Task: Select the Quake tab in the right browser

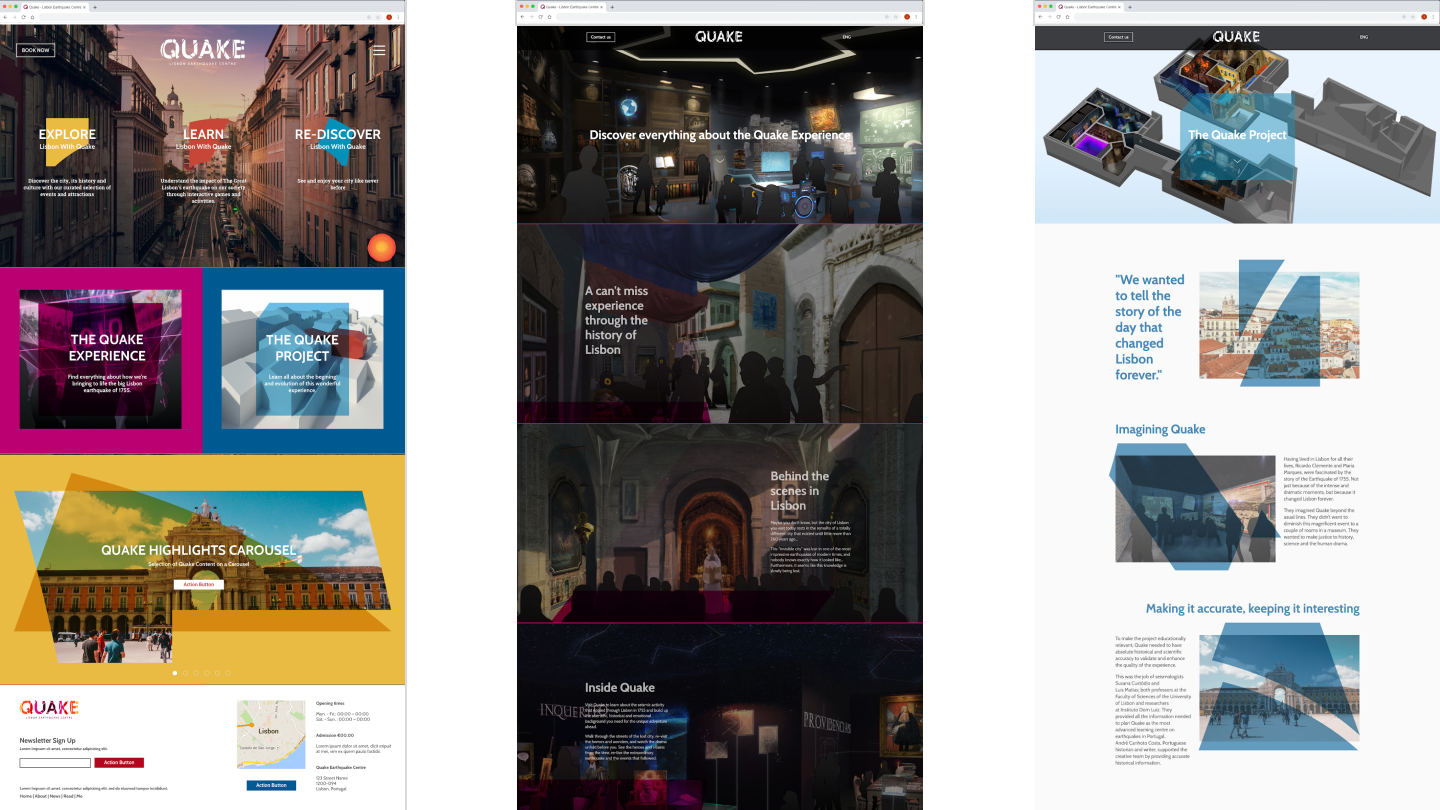Action: click(1090, 6)
